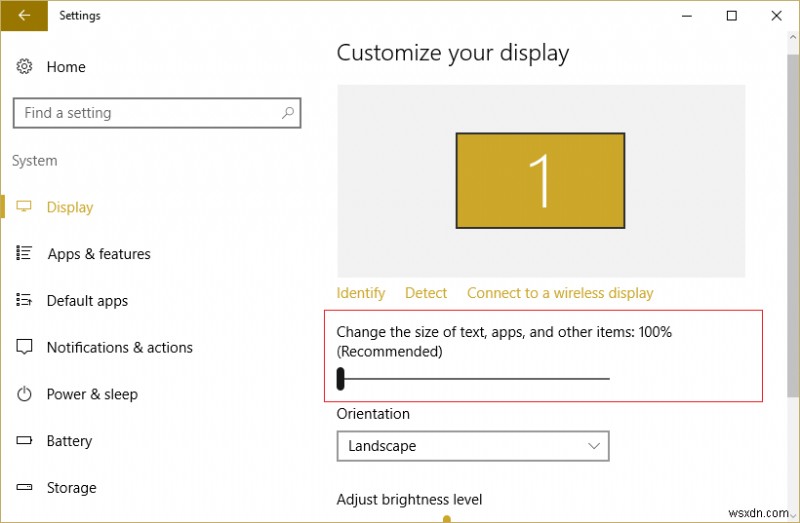Screen dimensions: 800x523
Task: Expand the Orientation dropdown chevron arrow
Action: [594, 446]
